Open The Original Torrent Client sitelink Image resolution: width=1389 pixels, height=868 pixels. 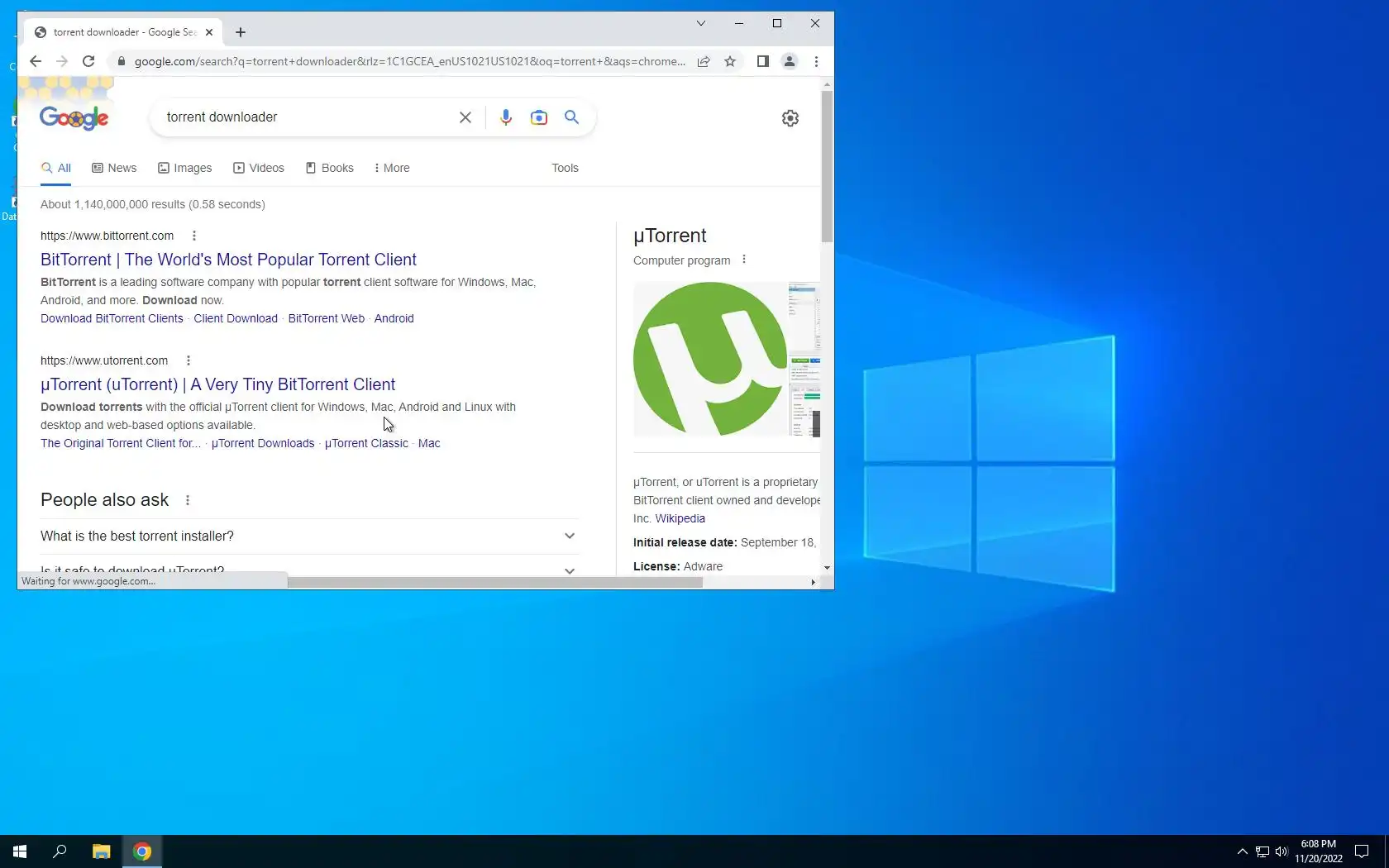tap(121, 443)
